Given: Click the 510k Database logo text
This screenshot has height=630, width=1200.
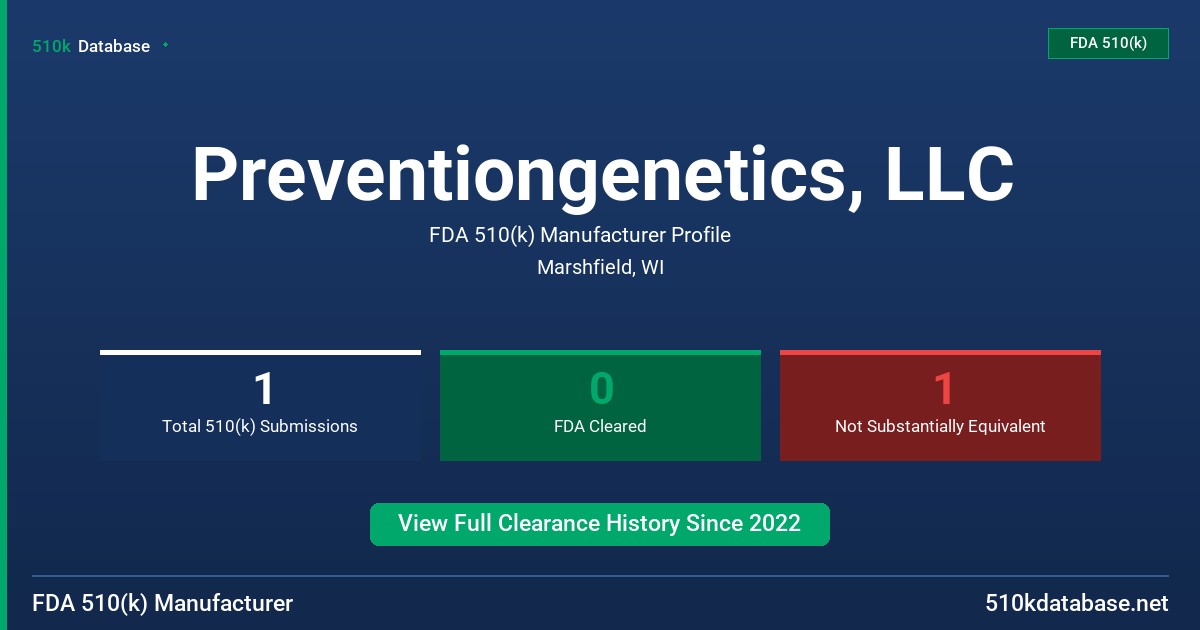Looking at the screenshot, I should pyautogui.click(x=91, y=46).
